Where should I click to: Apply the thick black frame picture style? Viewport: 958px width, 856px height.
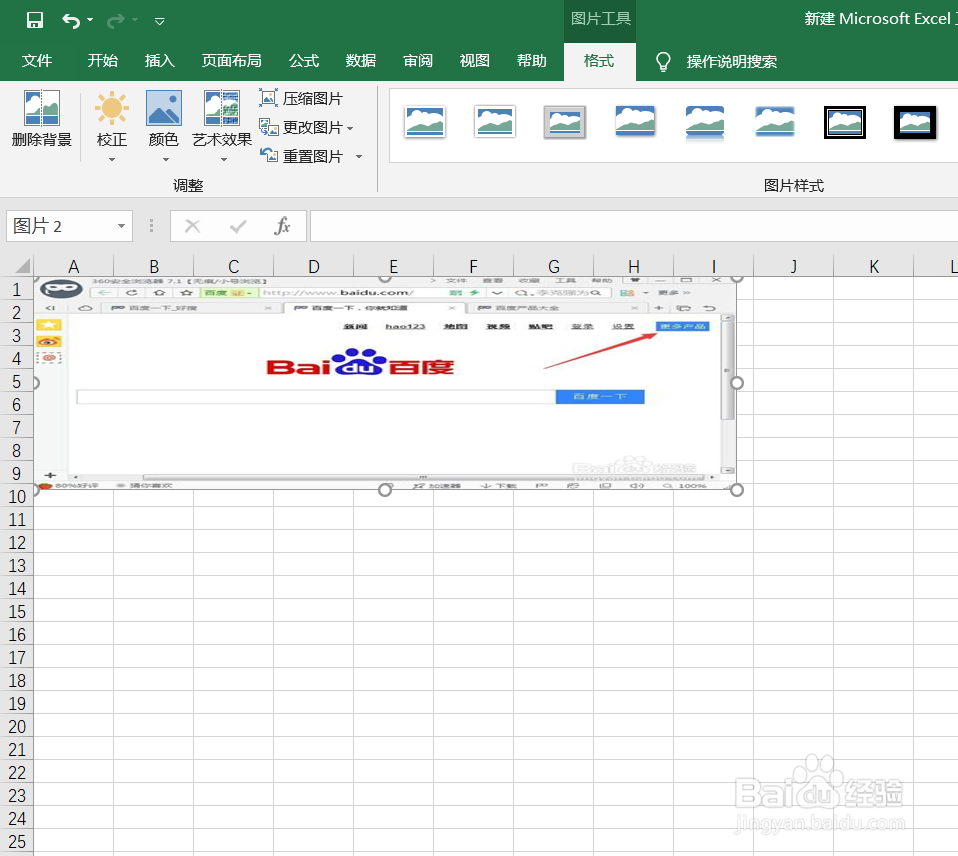[915, 122]
